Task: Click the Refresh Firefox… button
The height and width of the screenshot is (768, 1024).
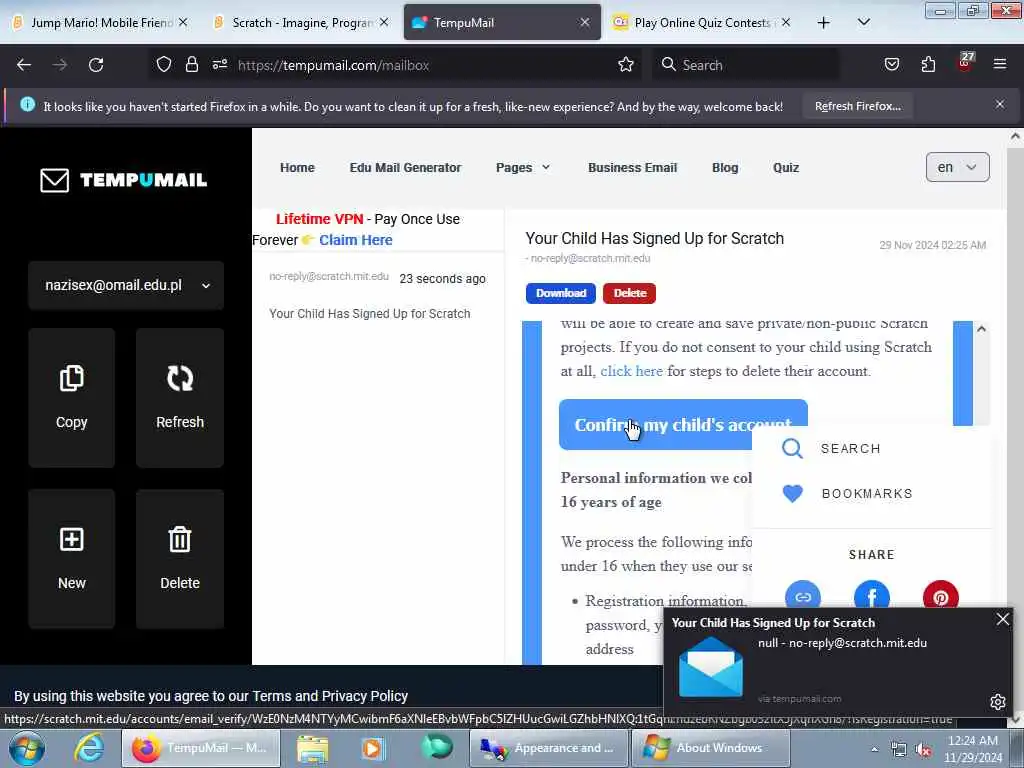Action: click(857, 106)
